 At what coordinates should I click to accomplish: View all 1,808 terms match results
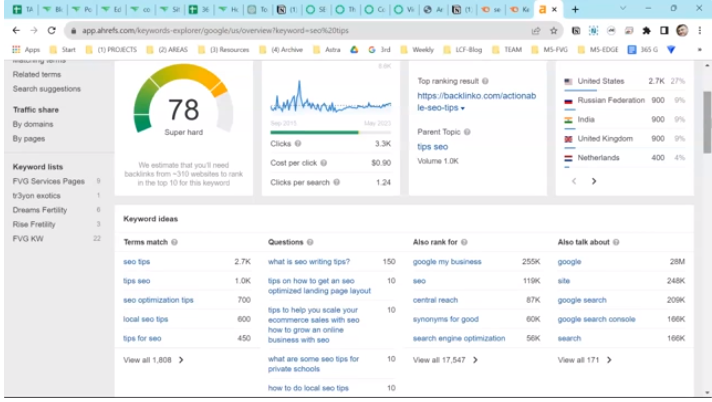pos(153,360)
